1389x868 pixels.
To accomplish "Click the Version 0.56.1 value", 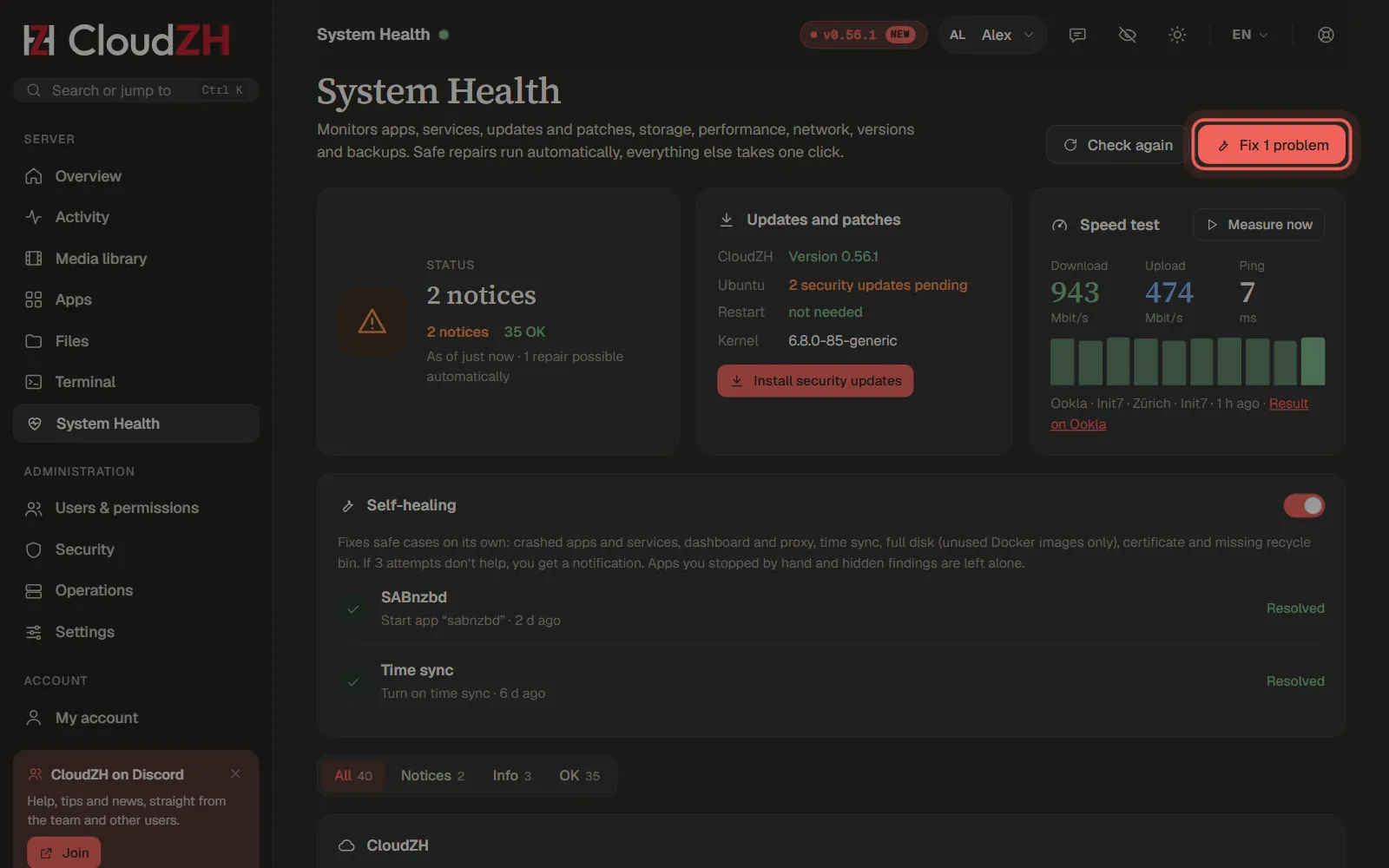I will point(833,256).
